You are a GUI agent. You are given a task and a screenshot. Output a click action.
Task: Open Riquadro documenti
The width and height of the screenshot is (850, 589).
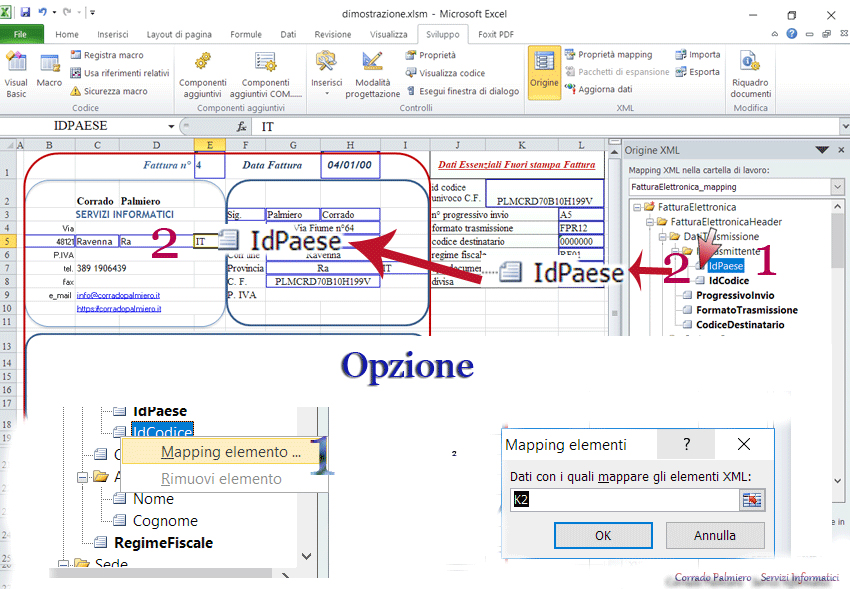pos(750,74)
